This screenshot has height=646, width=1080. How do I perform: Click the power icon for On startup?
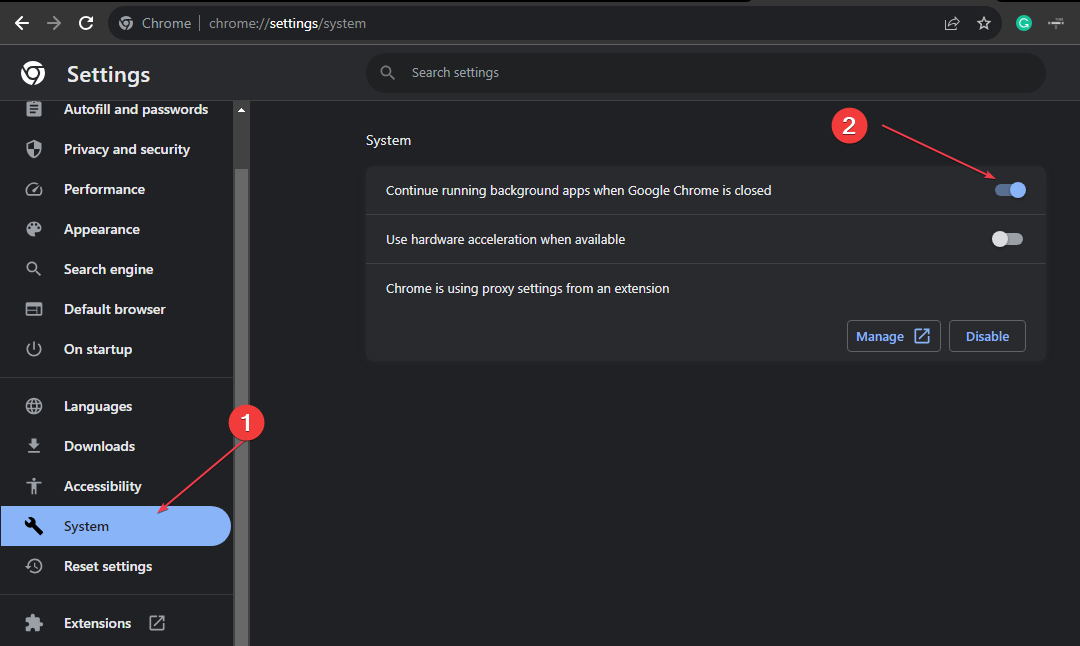point(34,349)
